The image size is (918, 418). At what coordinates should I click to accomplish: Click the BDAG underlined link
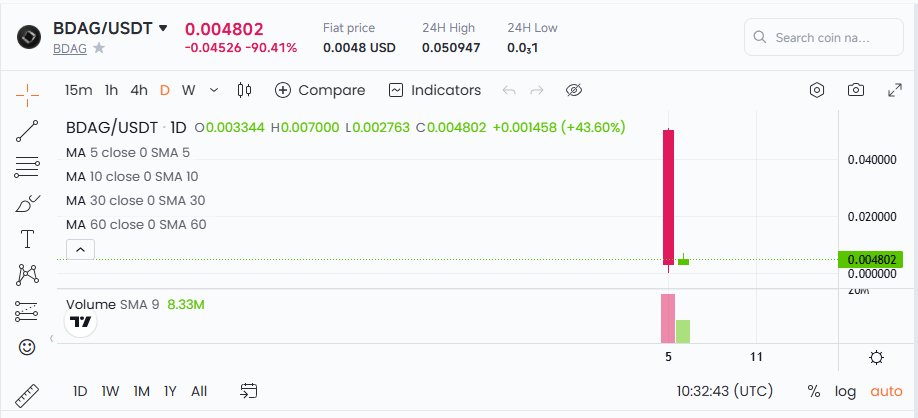[x=70, y=49]
